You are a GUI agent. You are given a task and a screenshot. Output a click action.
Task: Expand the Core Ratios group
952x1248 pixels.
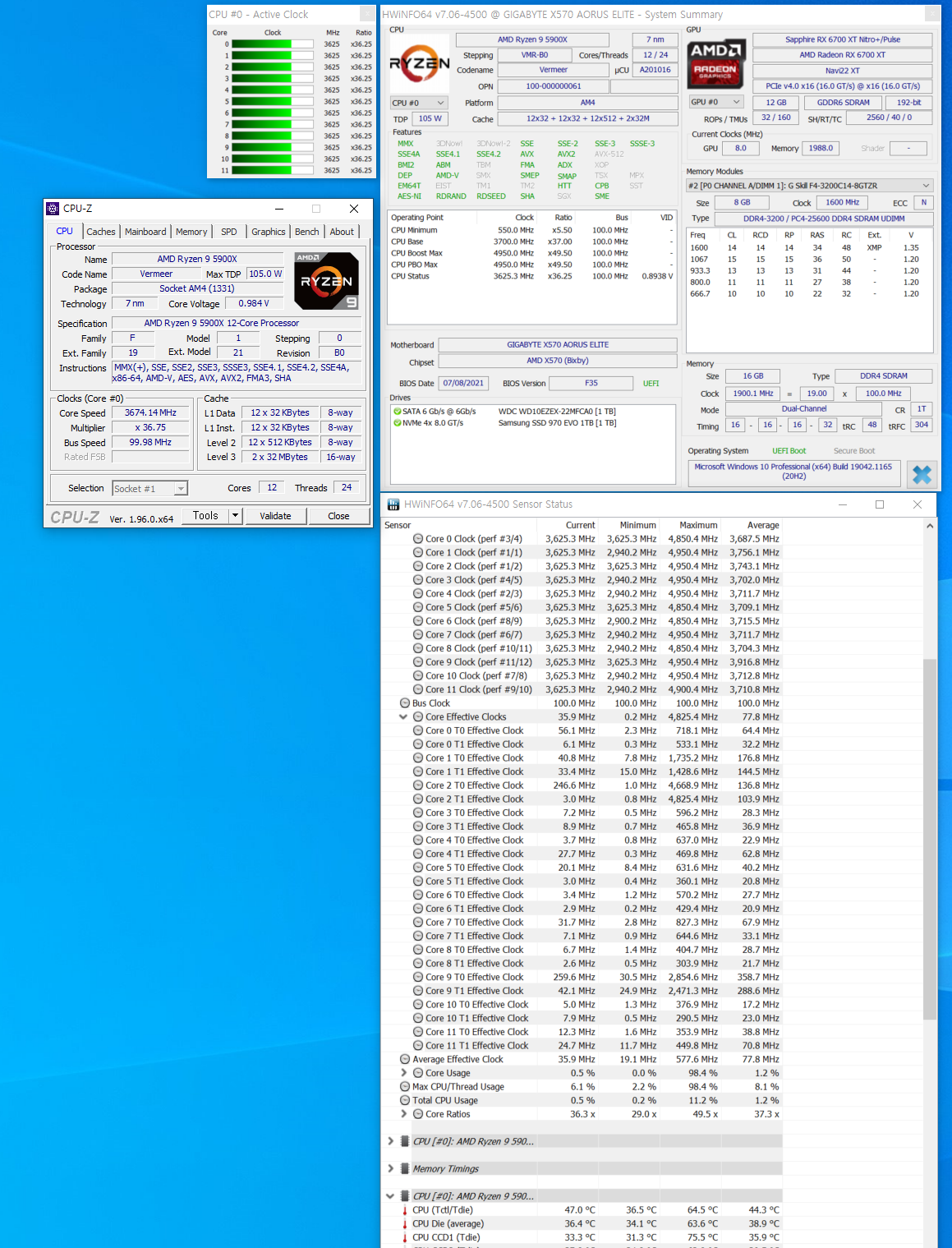pos(403,1114)
